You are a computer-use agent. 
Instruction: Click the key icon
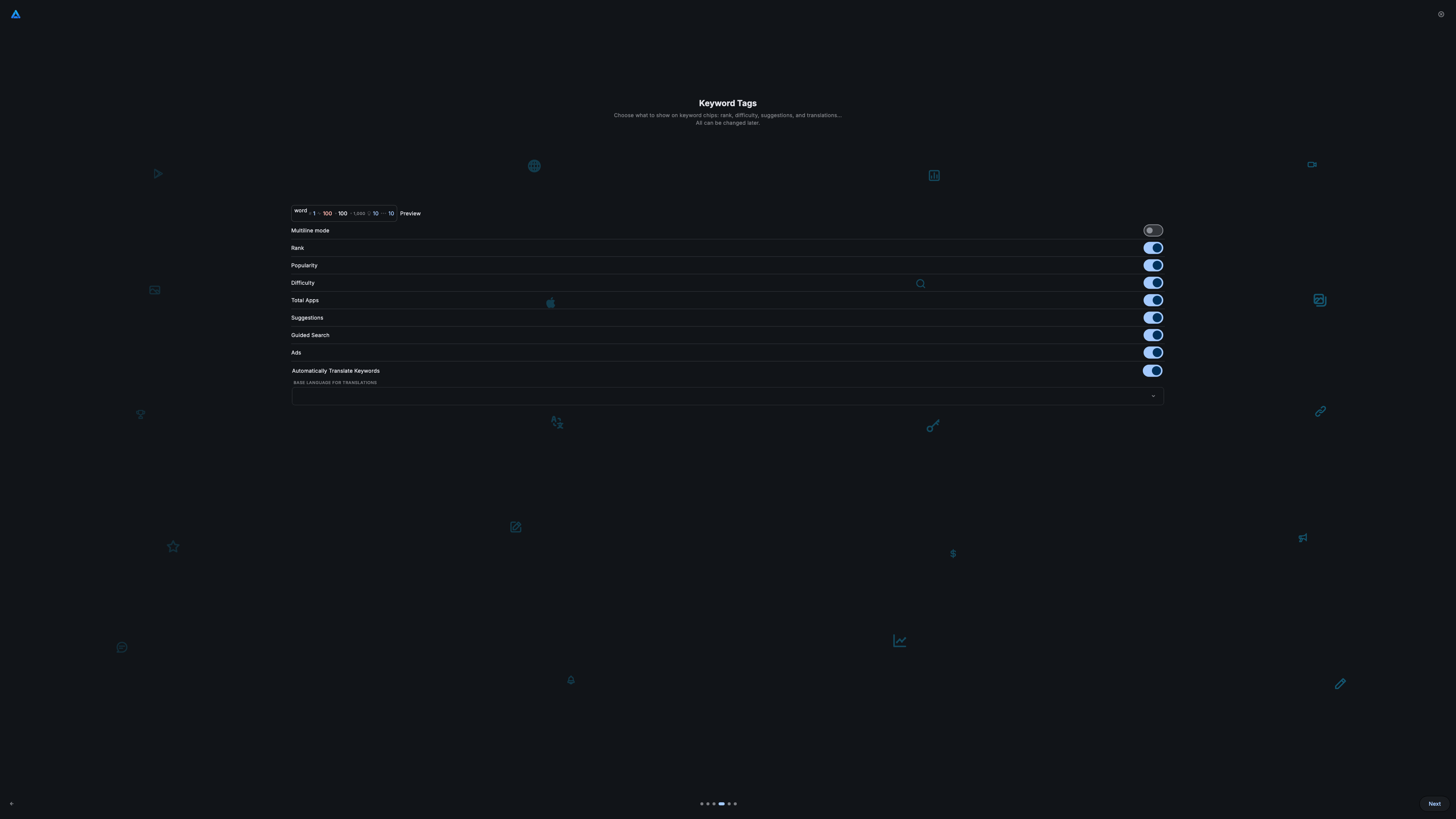[x=933, y=425]
